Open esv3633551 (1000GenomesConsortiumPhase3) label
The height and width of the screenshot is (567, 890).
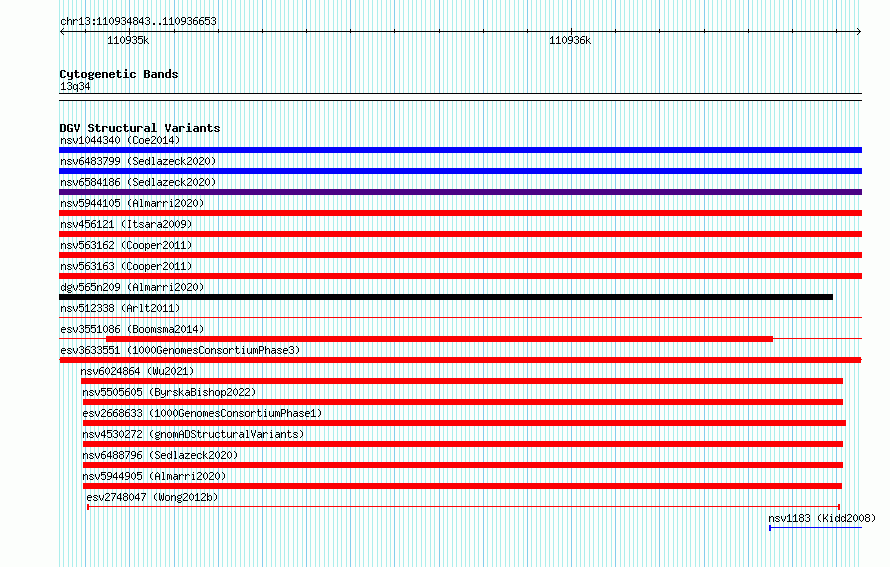180,350
